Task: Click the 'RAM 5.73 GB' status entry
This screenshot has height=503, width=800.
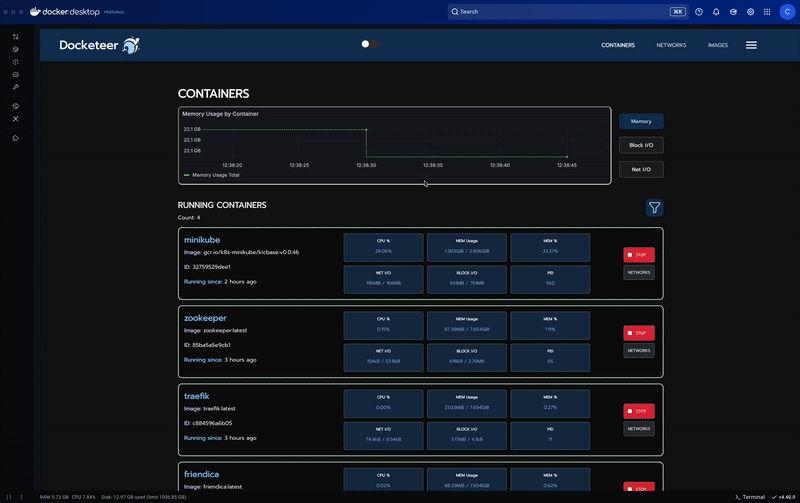Action: [54, 497]
